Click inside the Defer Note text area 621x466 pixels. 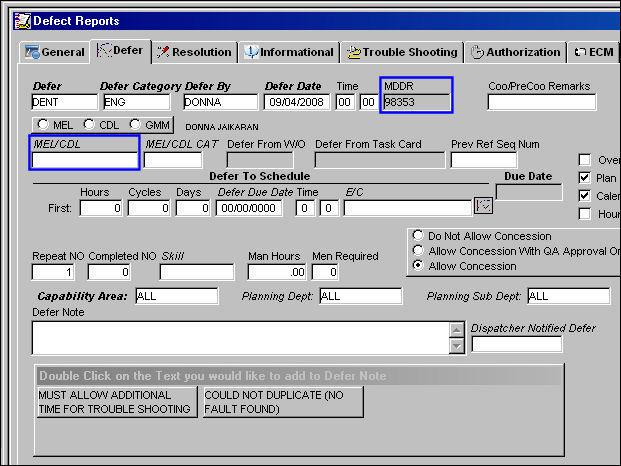pyautogui.click(x=240, y=338)
